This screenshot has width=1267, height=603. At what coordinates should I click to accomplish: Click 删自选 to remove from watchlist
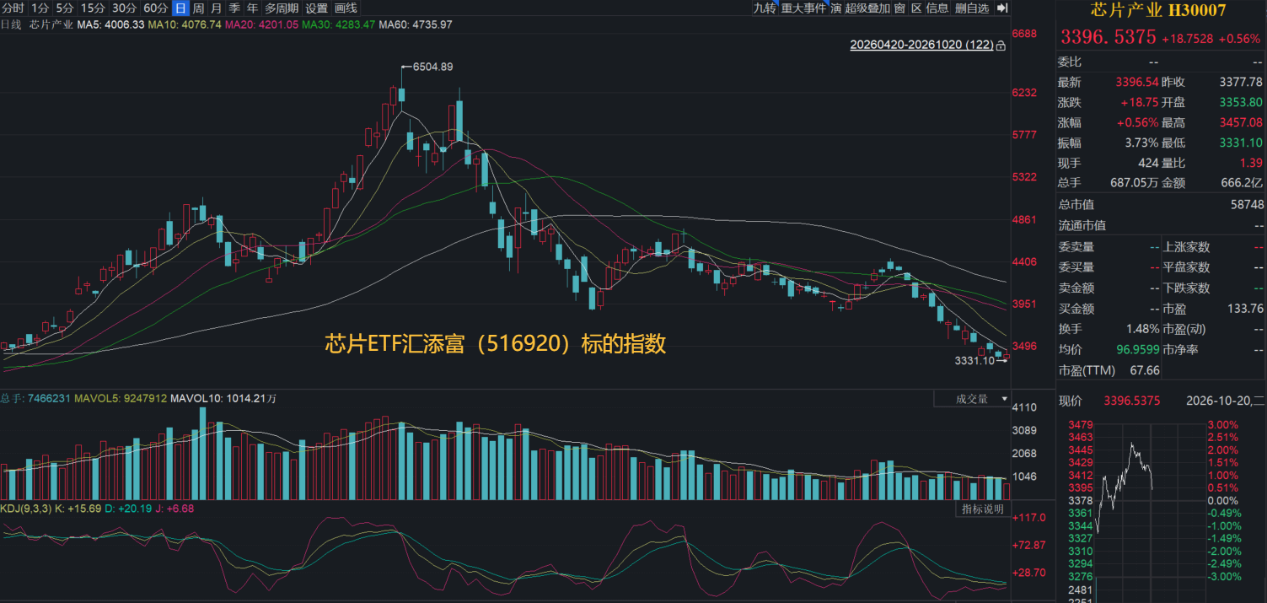pos(971,8)
